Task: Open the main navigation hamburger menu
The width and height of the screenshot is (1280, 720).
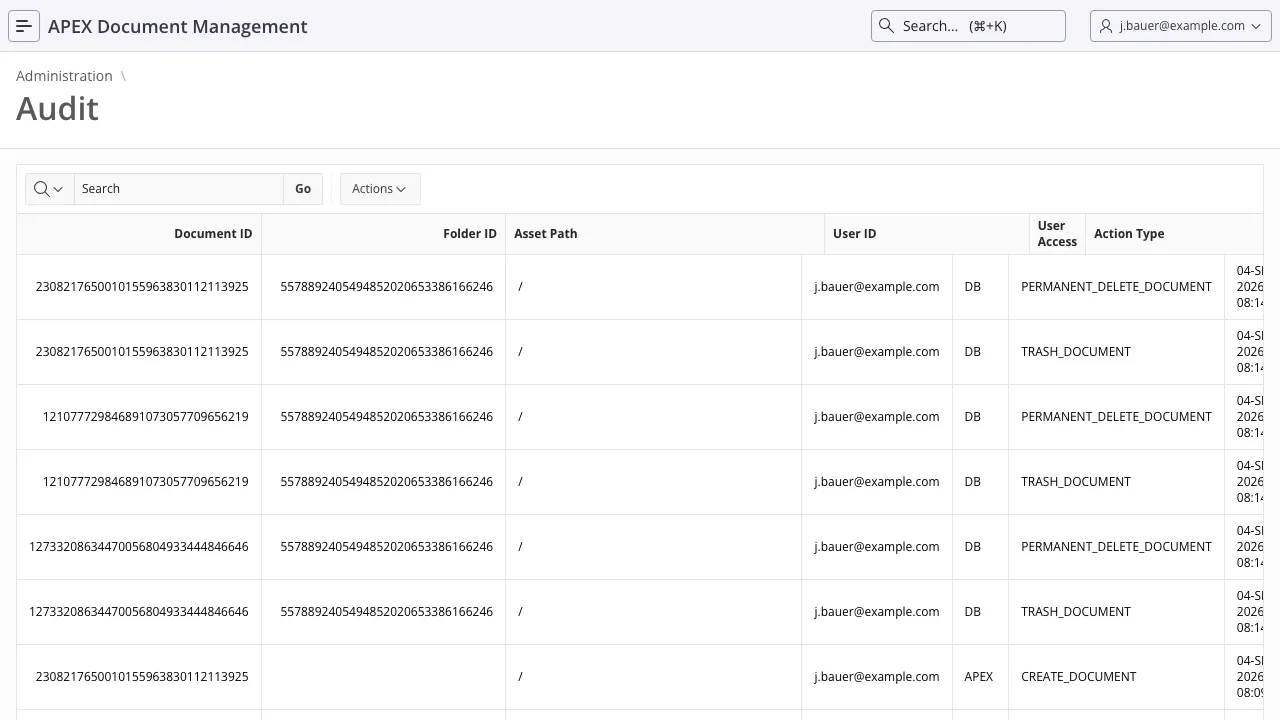Action: coord(24,26)
